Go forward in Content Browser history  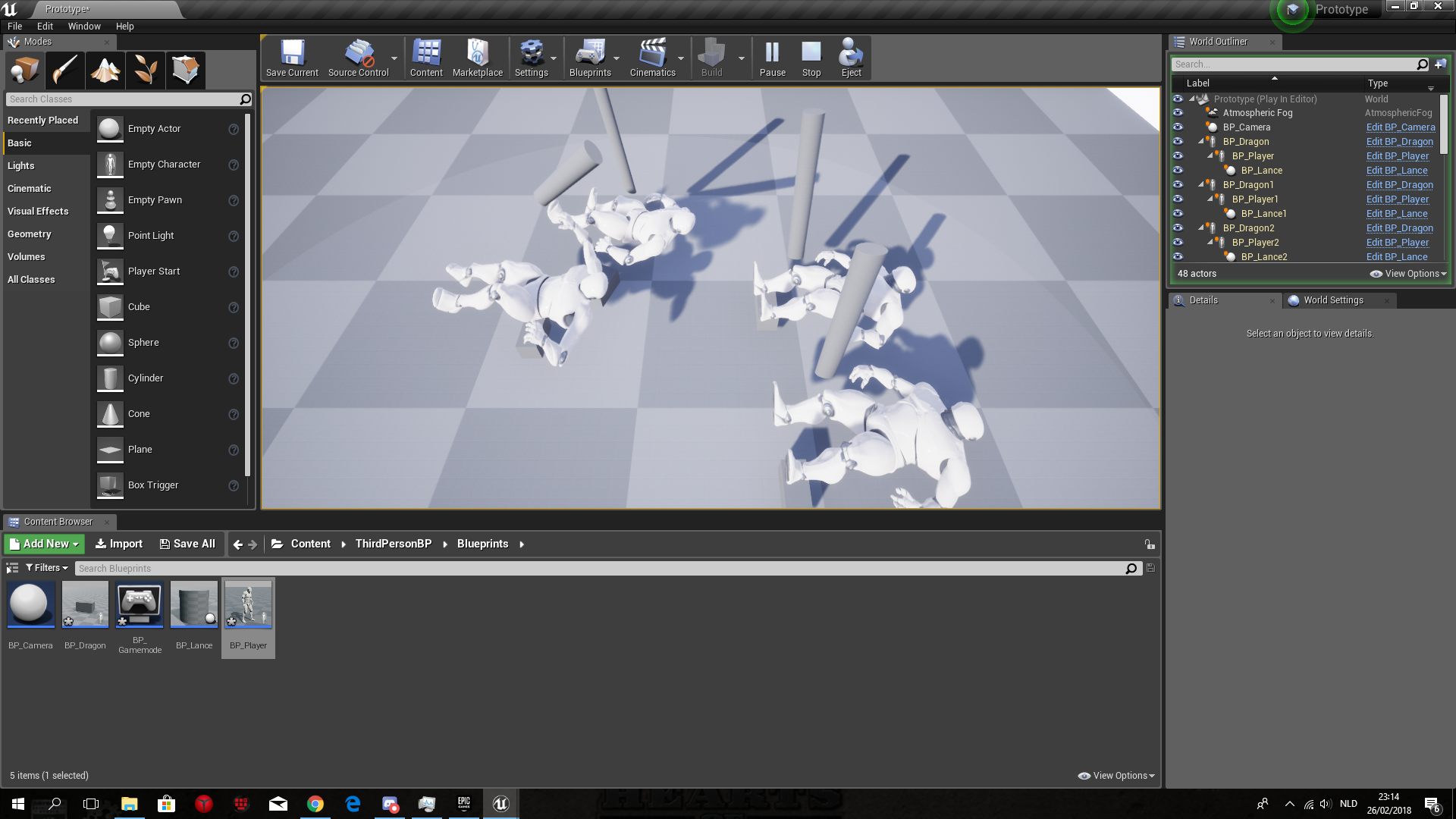pos(253,544)
